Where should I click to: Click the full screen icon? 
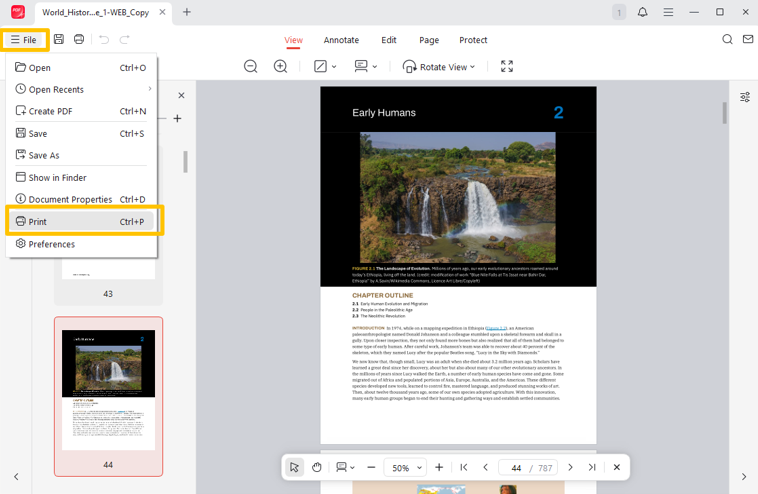pos(507,66)
